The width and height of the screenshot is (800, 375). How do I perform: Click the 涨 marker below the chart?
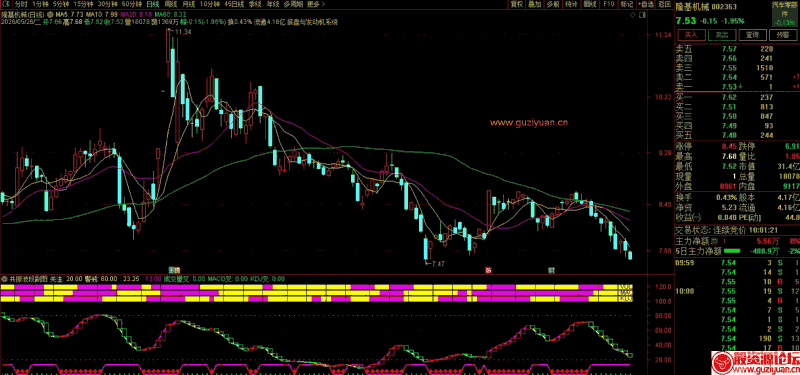[x=487, y=269]
